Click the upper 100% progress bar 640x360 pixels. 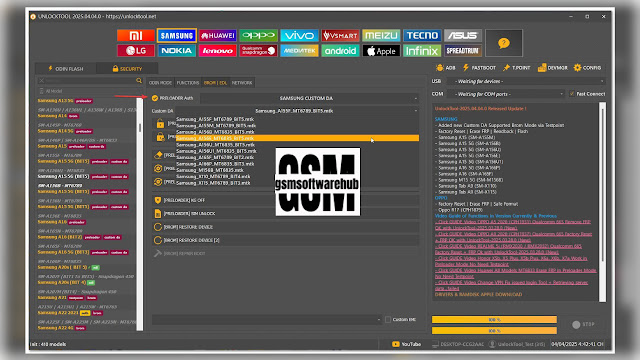pos(494,320)
